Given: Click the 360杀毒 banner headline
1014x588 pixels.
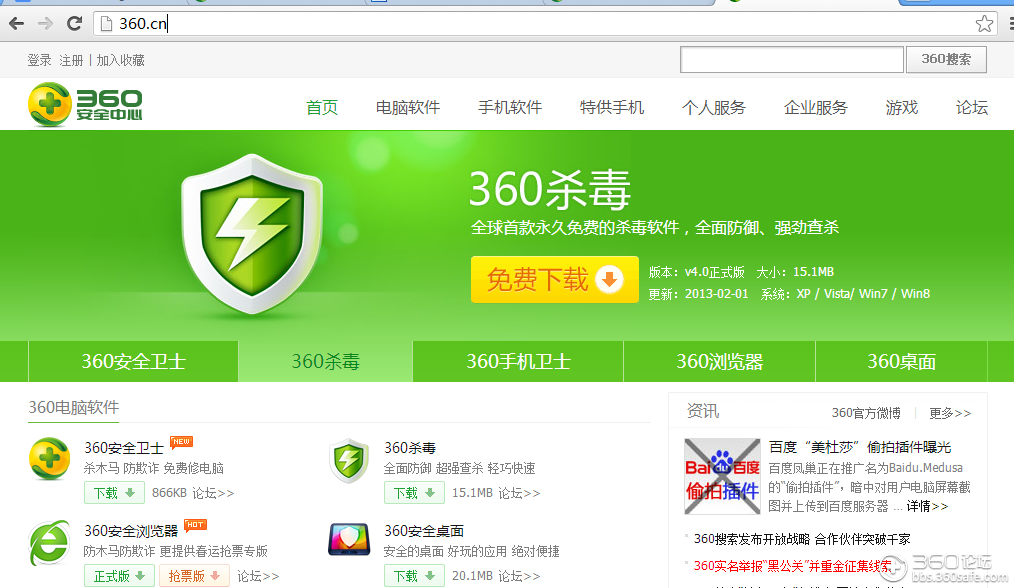Looking at the screenshot, I should click(550, 189).
